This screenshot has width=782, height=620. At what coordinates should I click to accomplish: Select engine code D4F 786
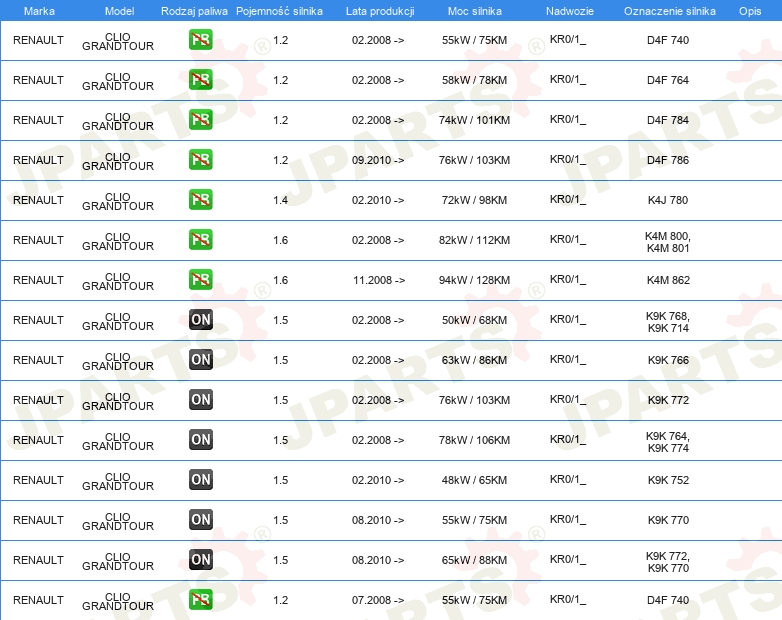pos(668,160)
